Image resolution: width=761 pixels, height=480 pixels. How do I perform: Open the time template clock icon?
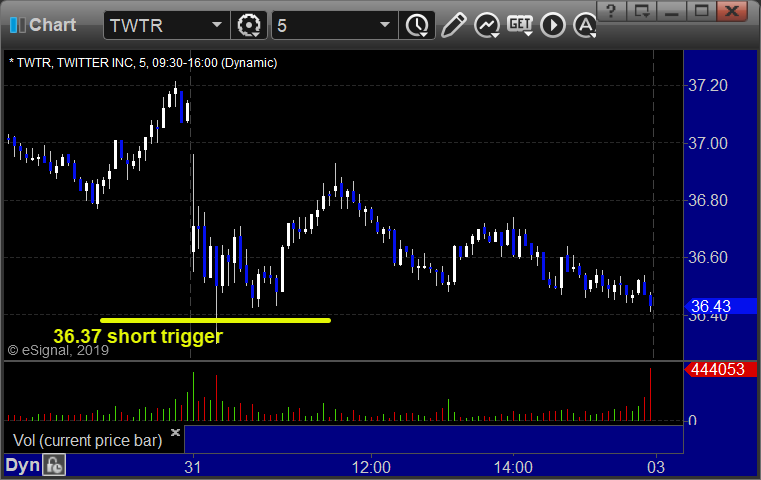point(417,25)
